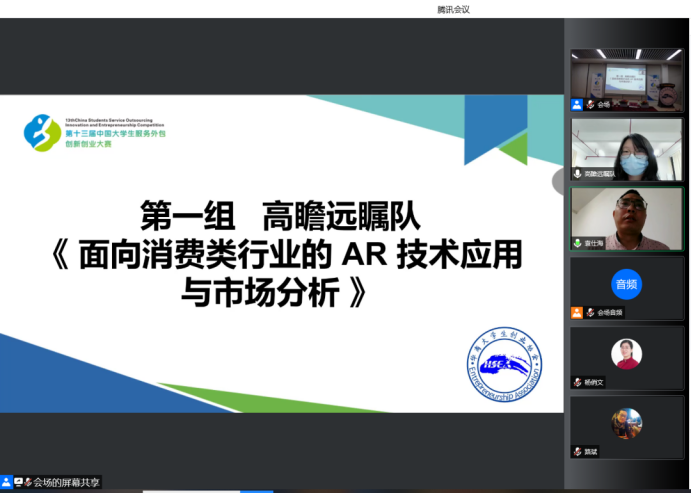Click muted microphone icon beside 姚斌
Viewport: 692px width, 493px height.
click(x=577, y=451)
